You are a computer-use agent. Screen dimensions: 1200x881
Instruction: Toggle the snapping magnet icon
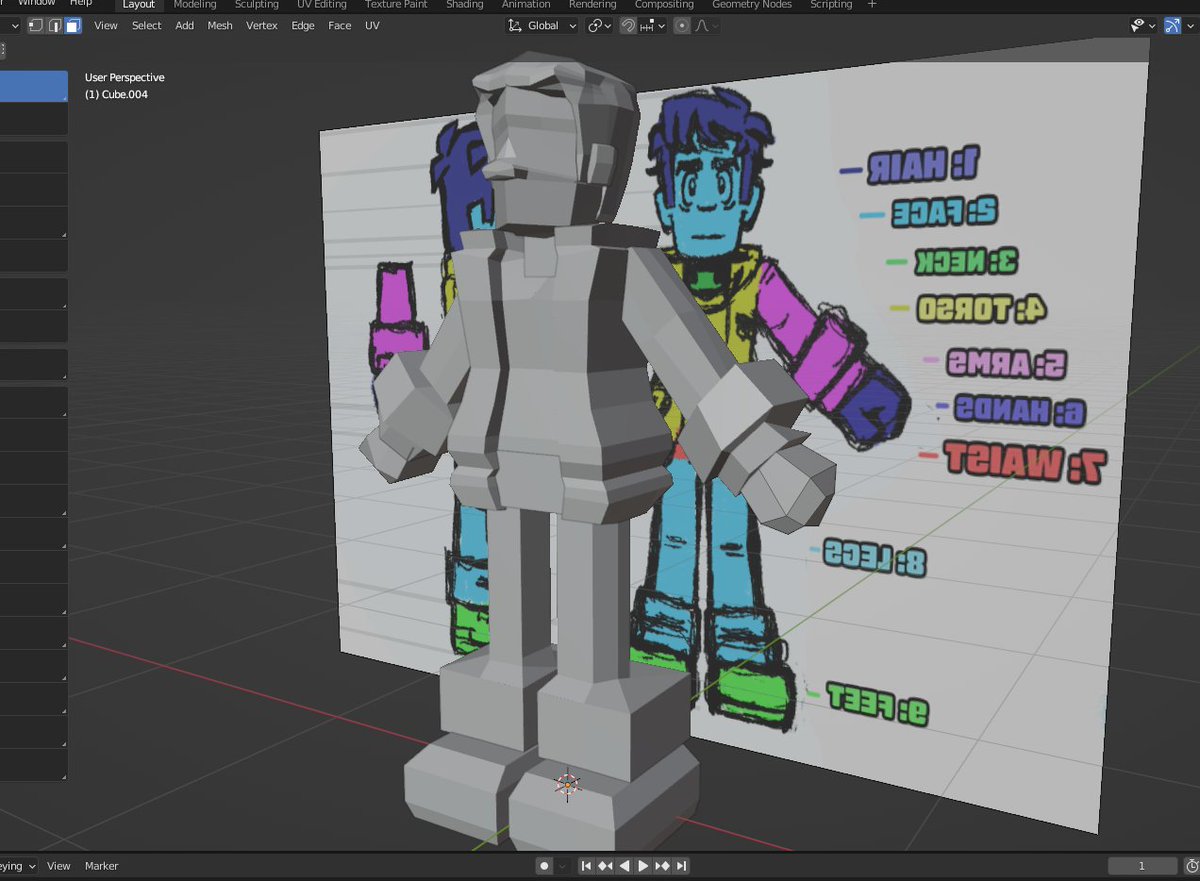point(628,26)
